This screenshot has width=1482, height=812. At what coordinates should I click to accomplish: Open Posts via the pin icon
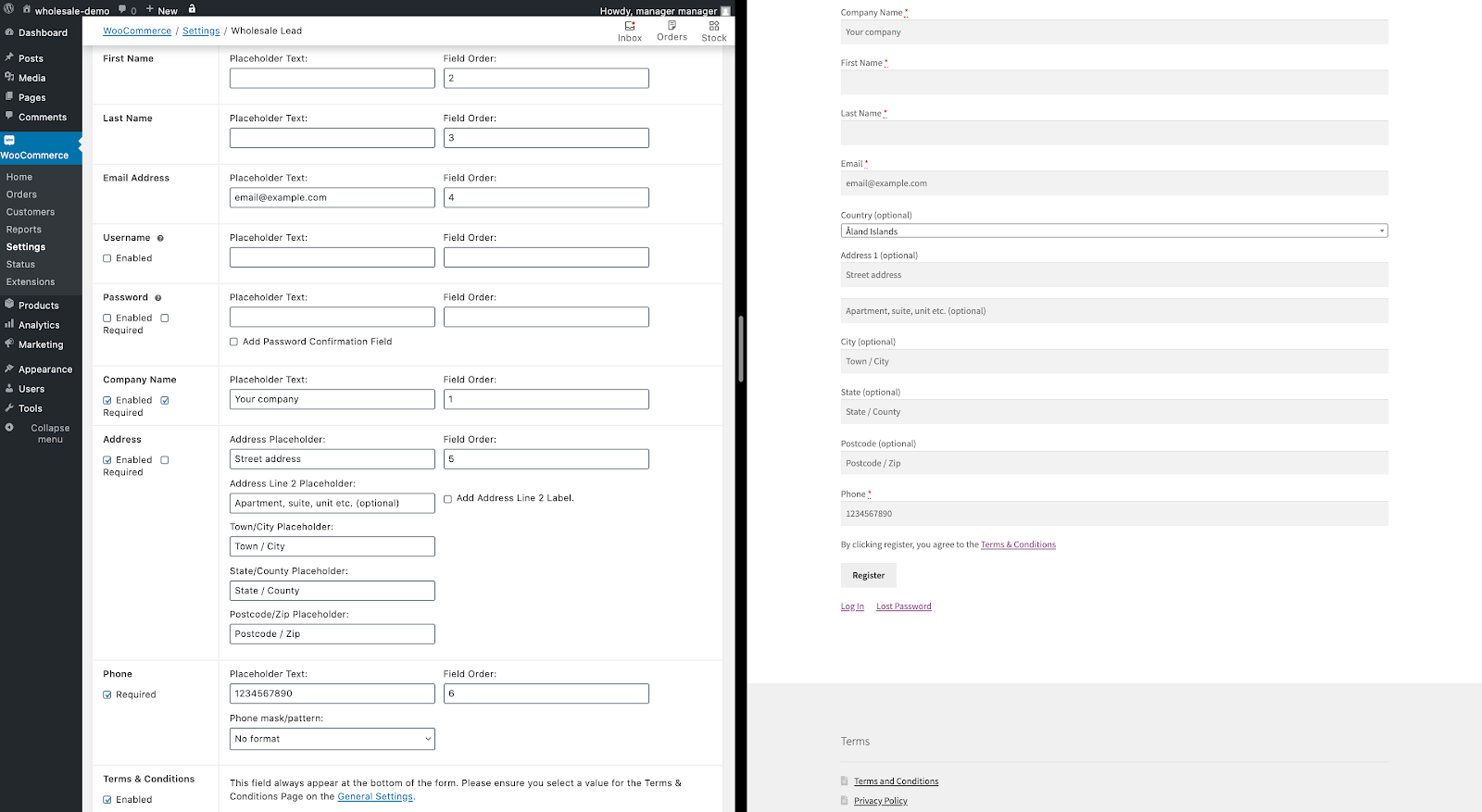click(x=9, y=57)
